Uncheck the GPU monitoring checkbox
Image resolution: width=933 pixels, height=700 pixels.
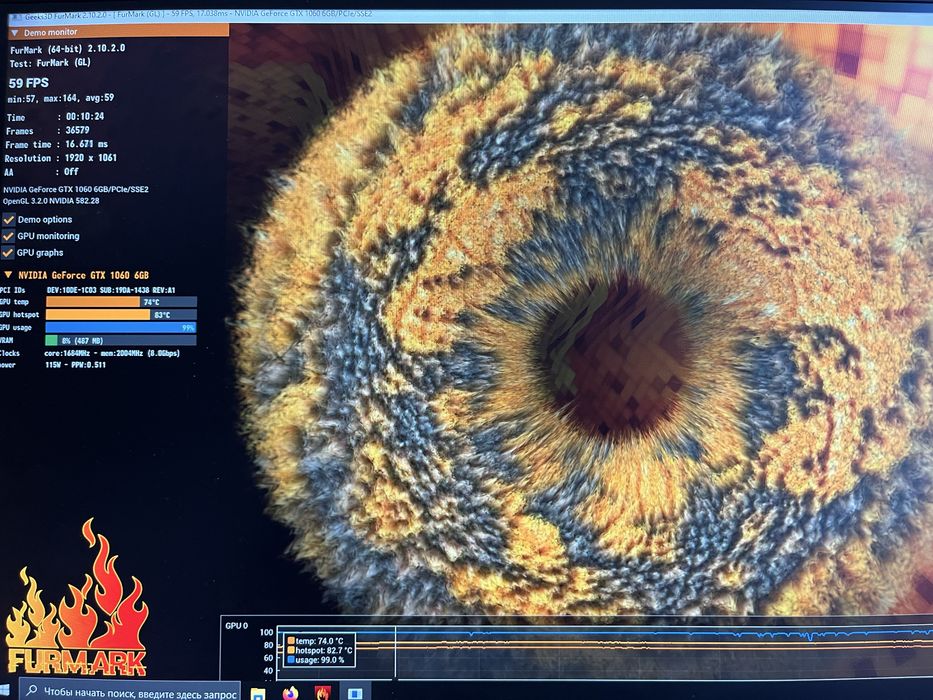(8, 236)
